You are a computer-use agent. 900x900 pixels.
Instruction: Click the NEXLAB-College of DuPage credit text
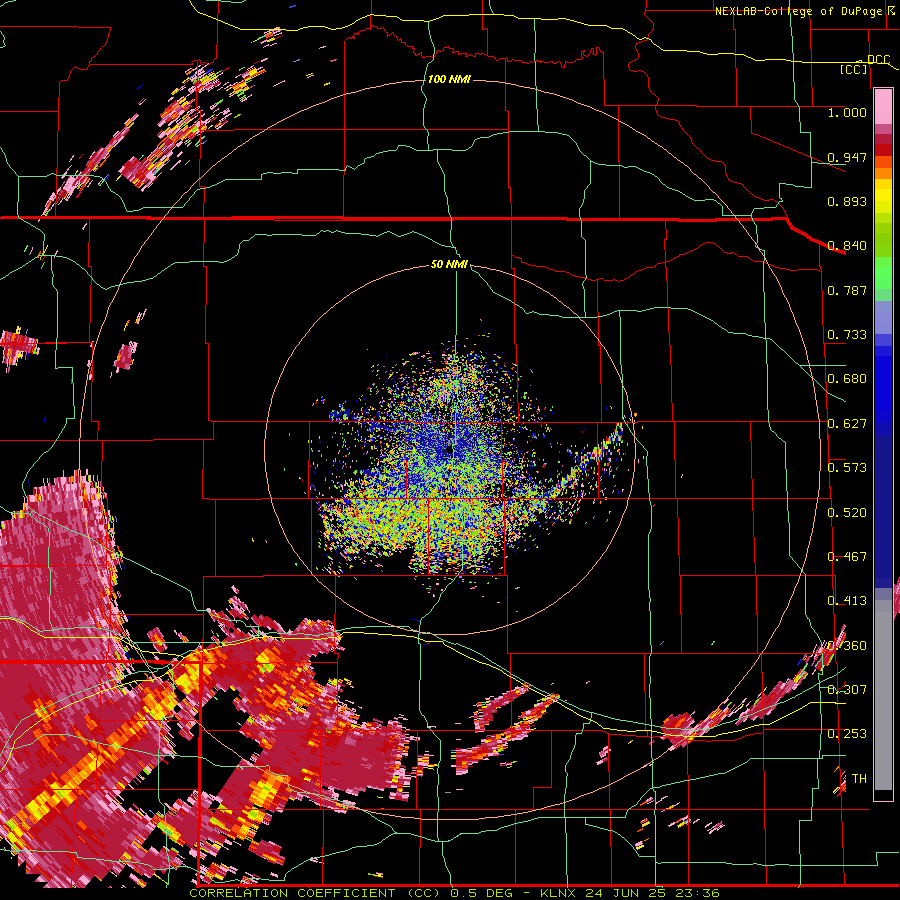click(804, 11)
